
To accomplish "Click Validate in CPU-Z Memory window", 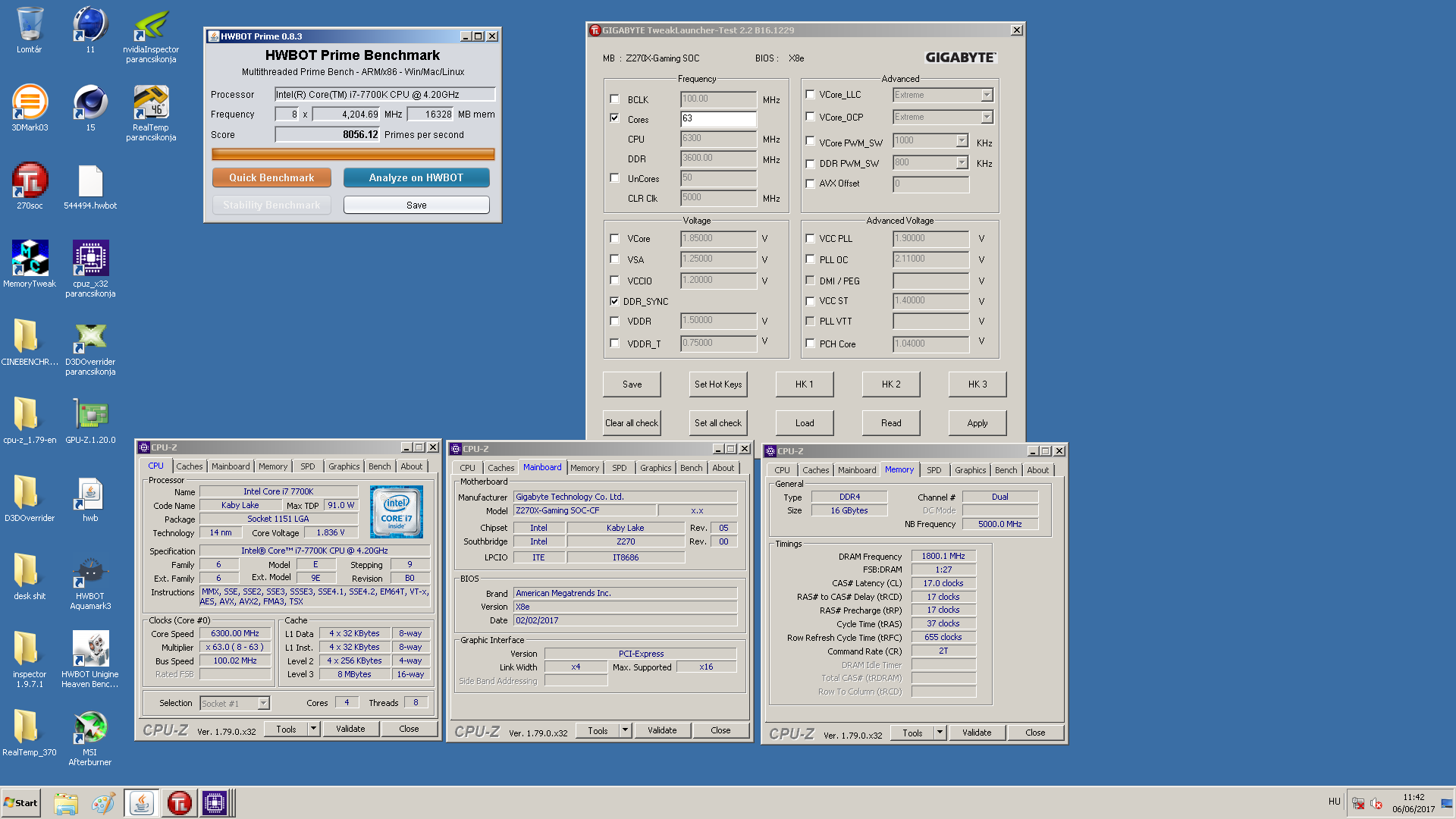I will point(977,733).
